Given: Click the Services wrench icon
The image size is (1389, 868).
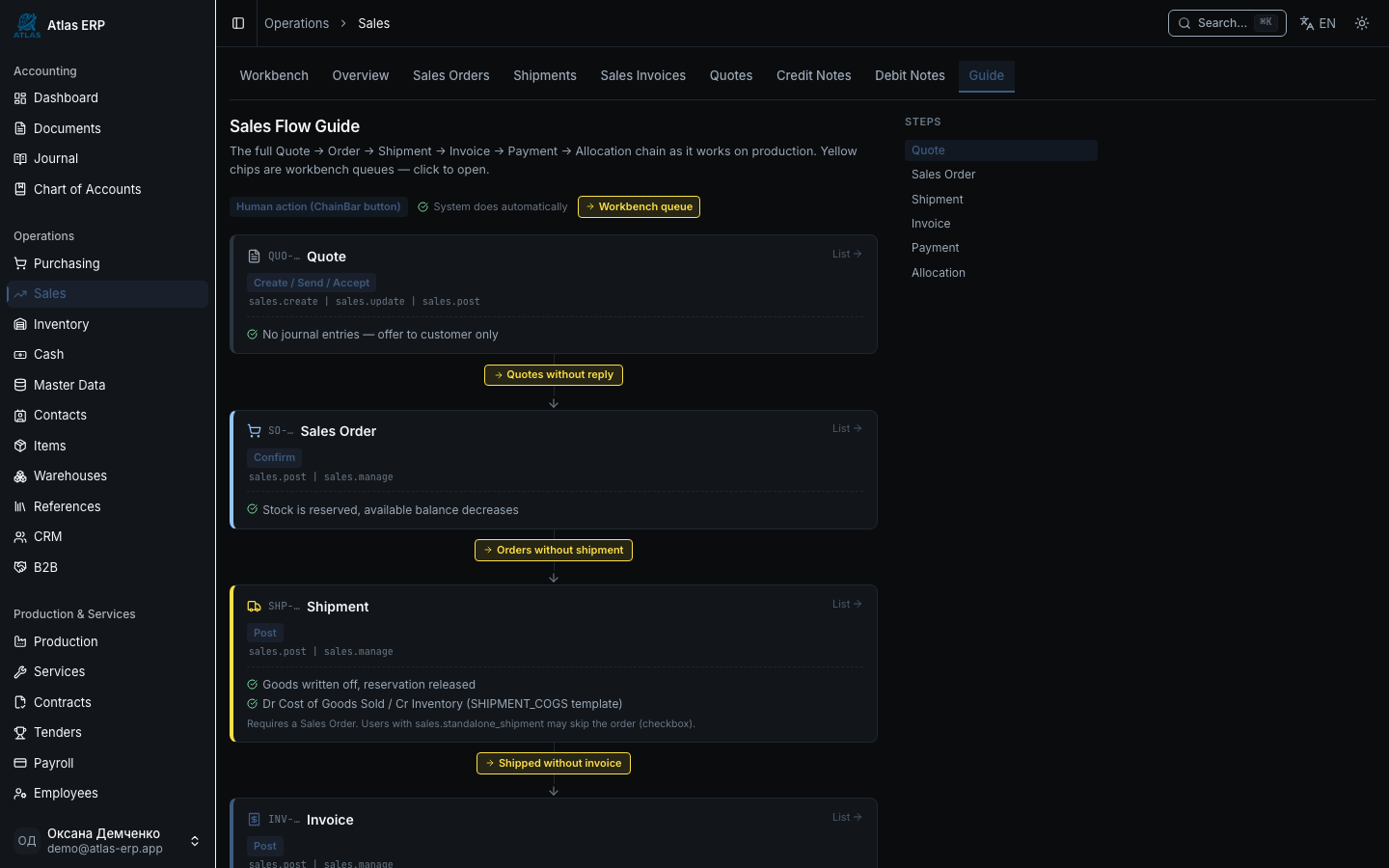Looking at the screenshot, I should pyautogui.click(x=20, y=671).
